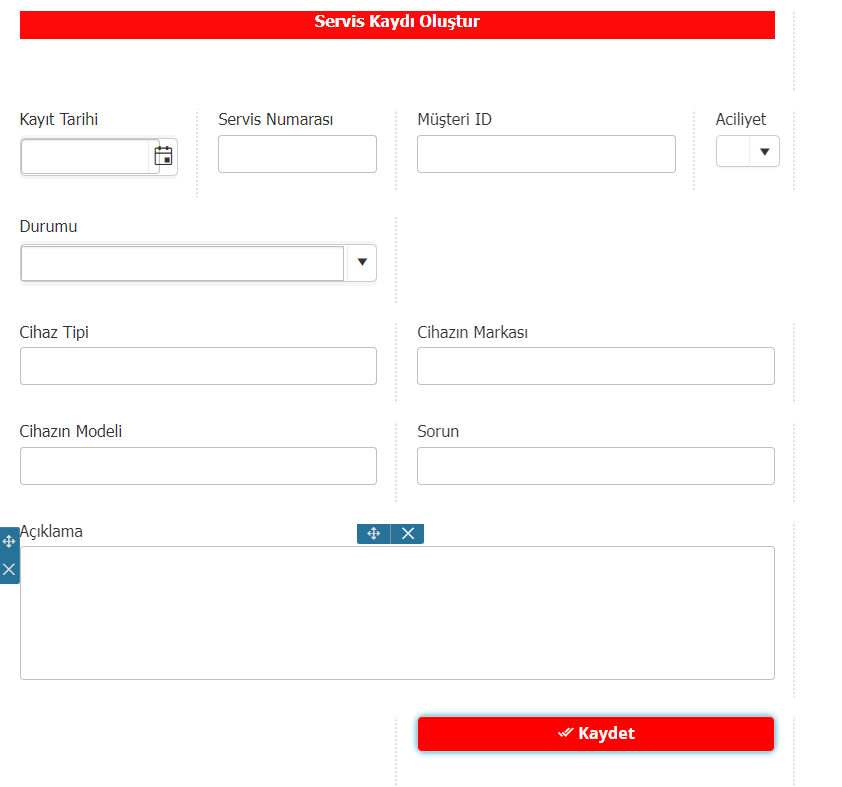This screenshot has width=842, height=787.
Task: Focus the Servis Numarası input field
Action: pos(297,154)
